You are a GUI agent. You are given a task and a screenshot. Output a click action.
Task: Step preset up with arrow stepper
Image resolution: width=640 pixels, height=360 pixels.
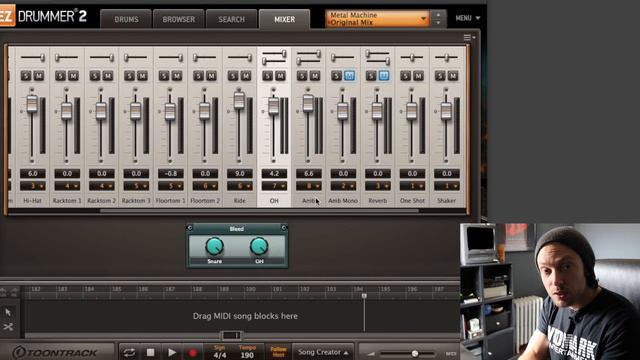(438, 15)
